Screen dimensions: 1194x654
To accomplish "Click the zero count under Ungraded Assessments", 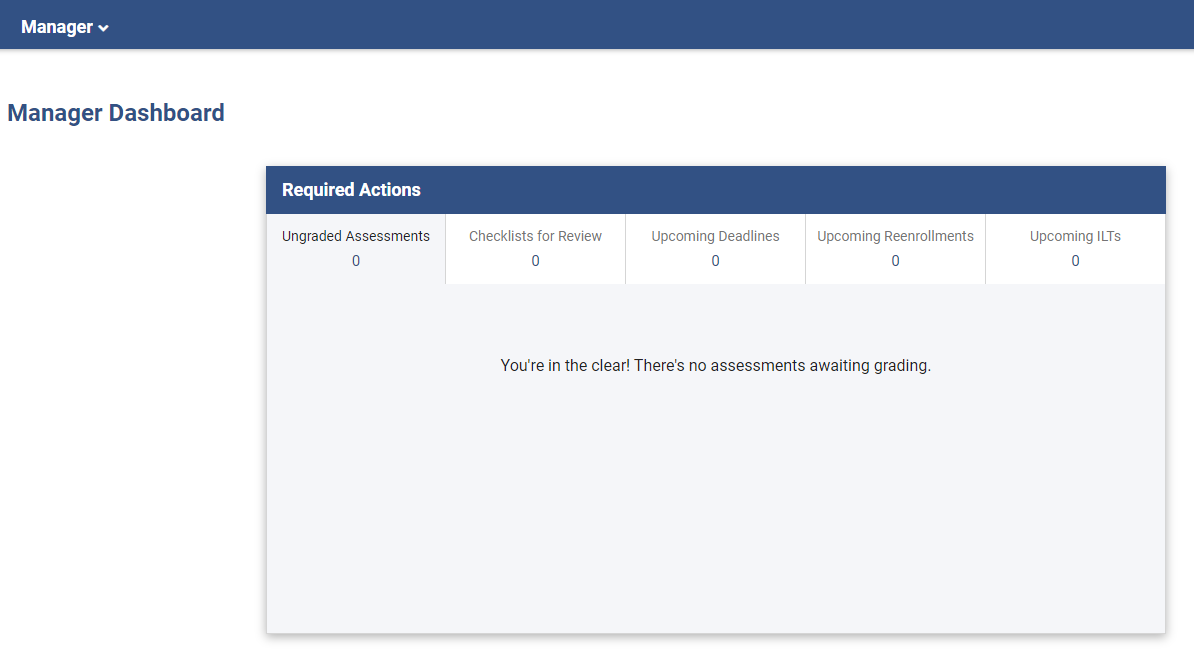I will click(x=355, y=260).
